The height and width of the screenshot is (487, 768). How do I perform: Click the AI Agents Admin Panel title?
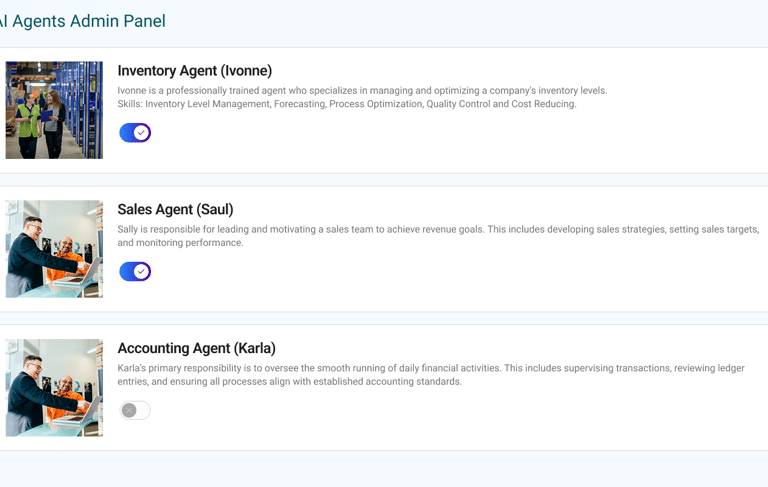coord(82,21)
